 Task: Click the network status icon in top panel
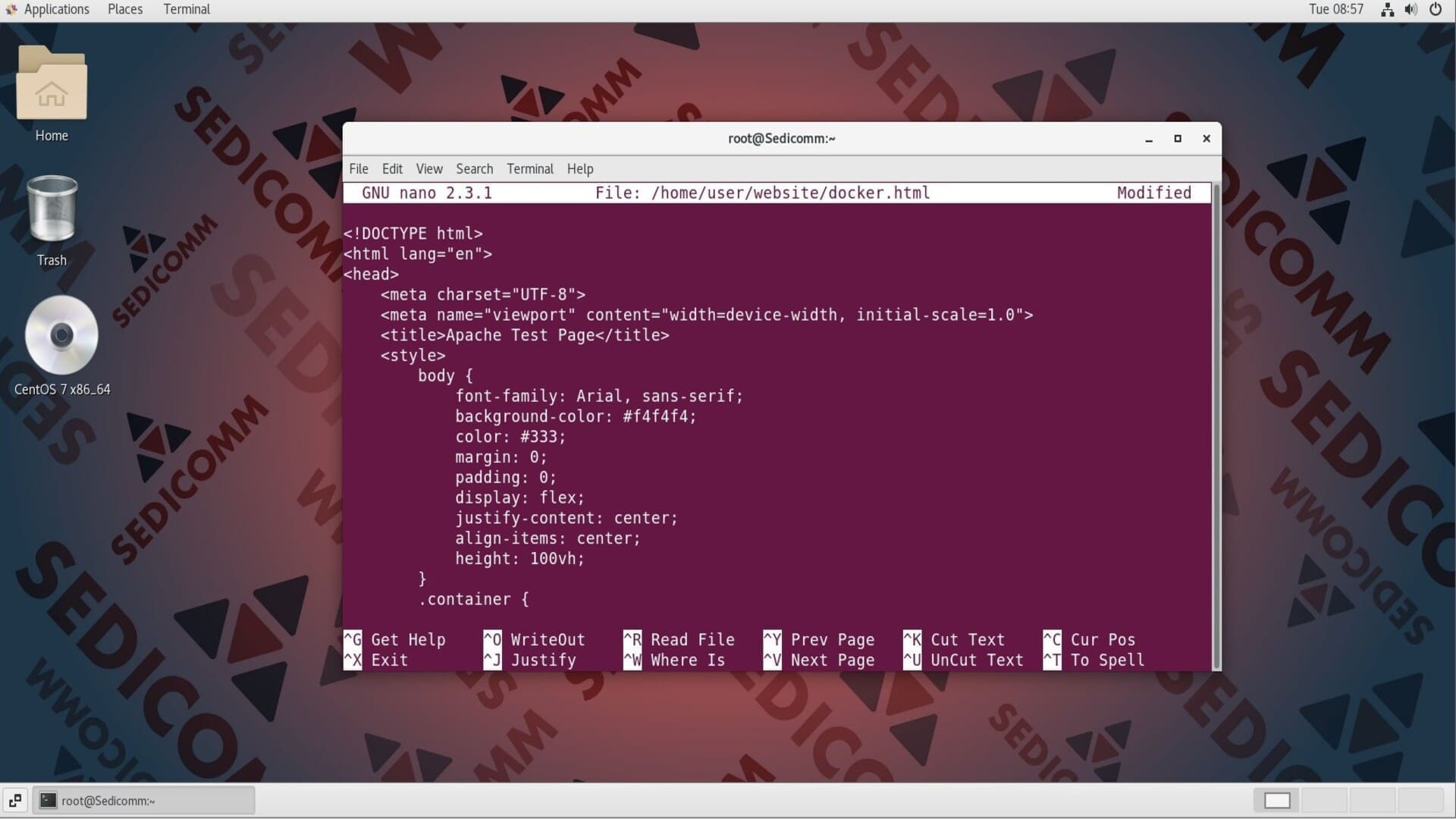[x=1387, y=10]
